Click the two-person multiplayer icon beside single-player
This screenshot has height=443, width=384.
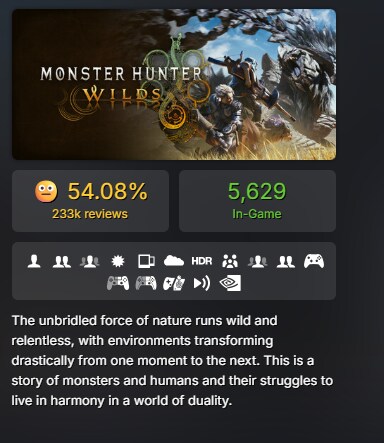pyautogui.click(x=62, y=261)
